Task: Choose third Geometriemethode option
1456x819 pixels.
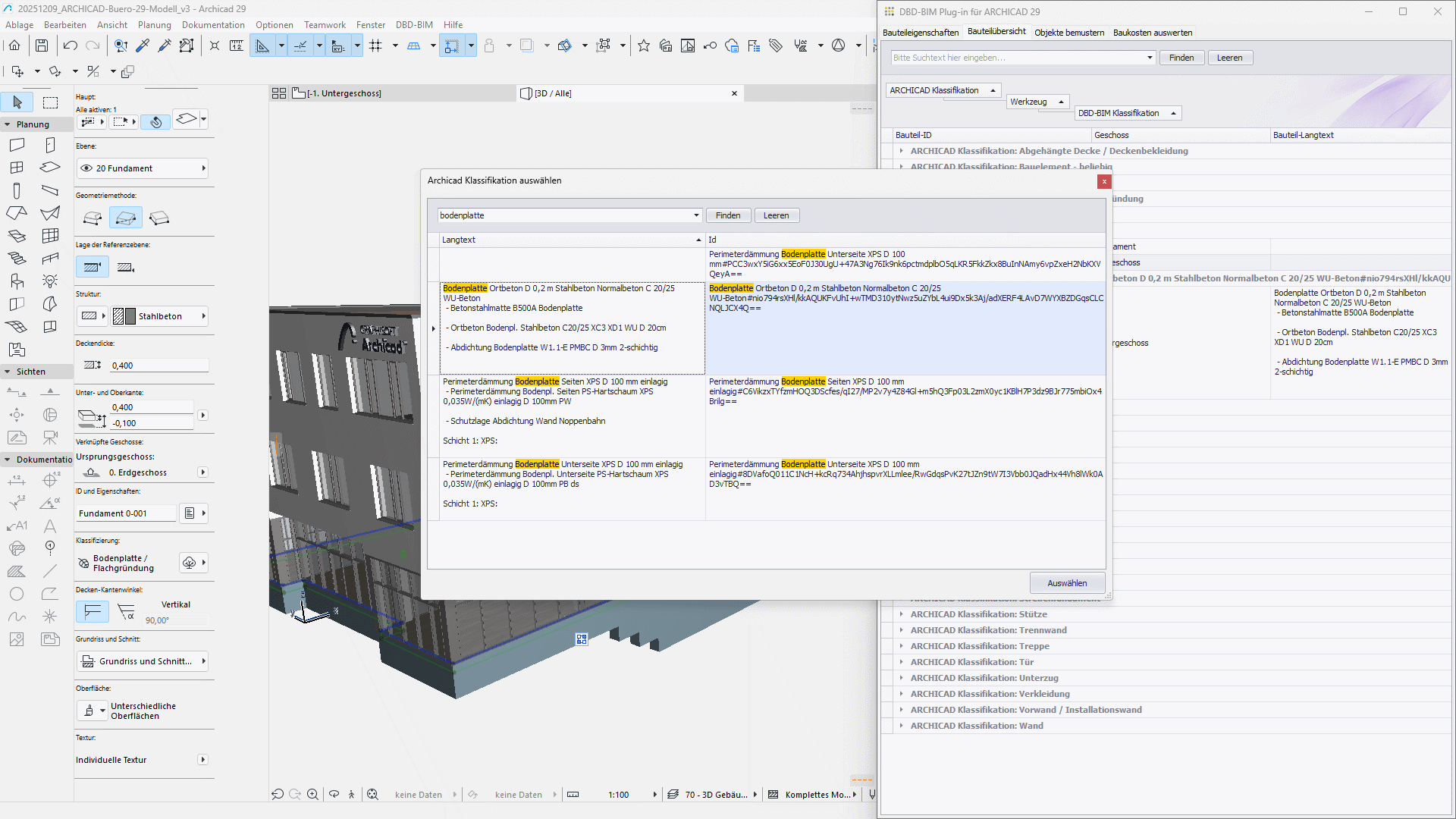Action: click(159, 218)
